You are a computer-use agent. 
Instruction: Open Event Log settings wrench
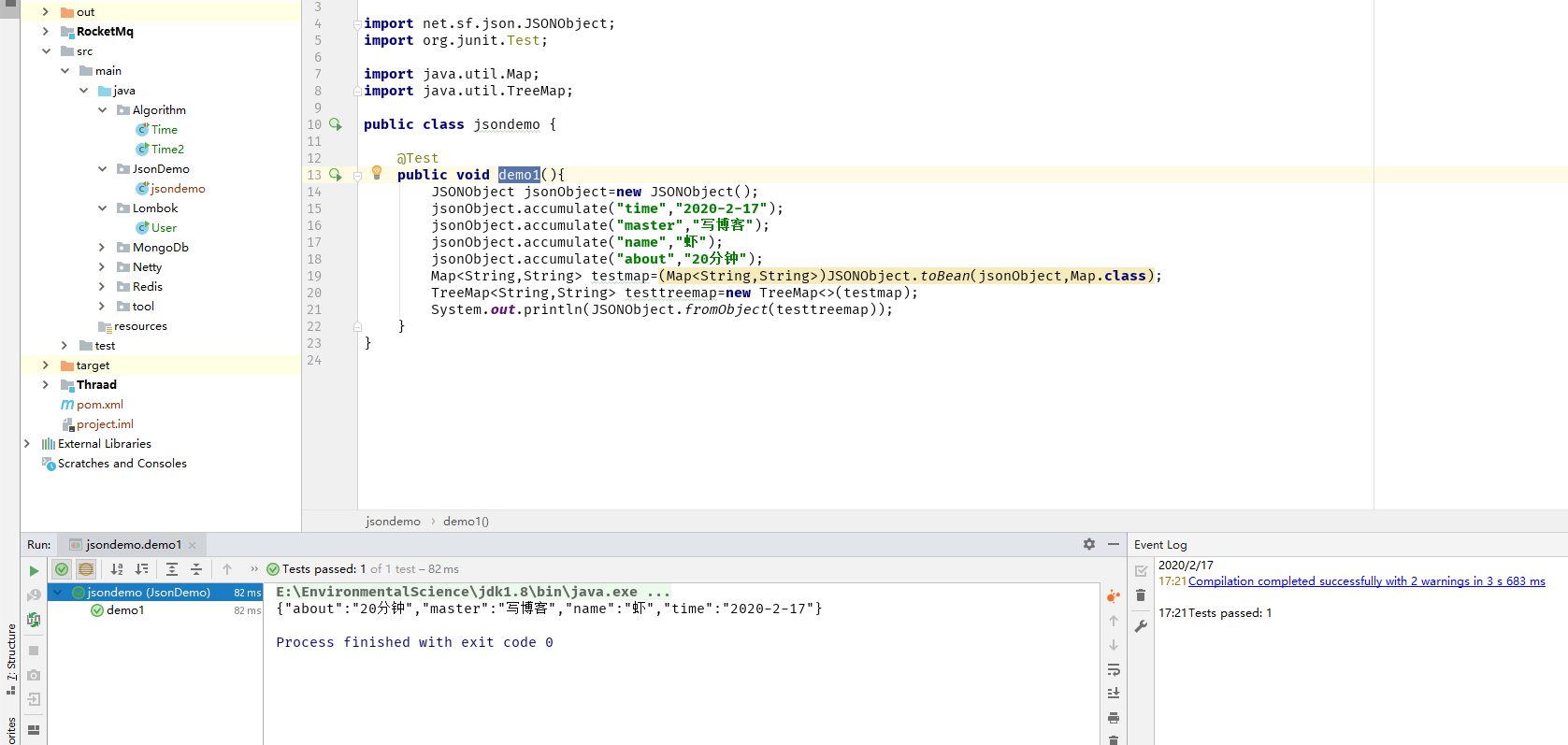pos(1141,626)
